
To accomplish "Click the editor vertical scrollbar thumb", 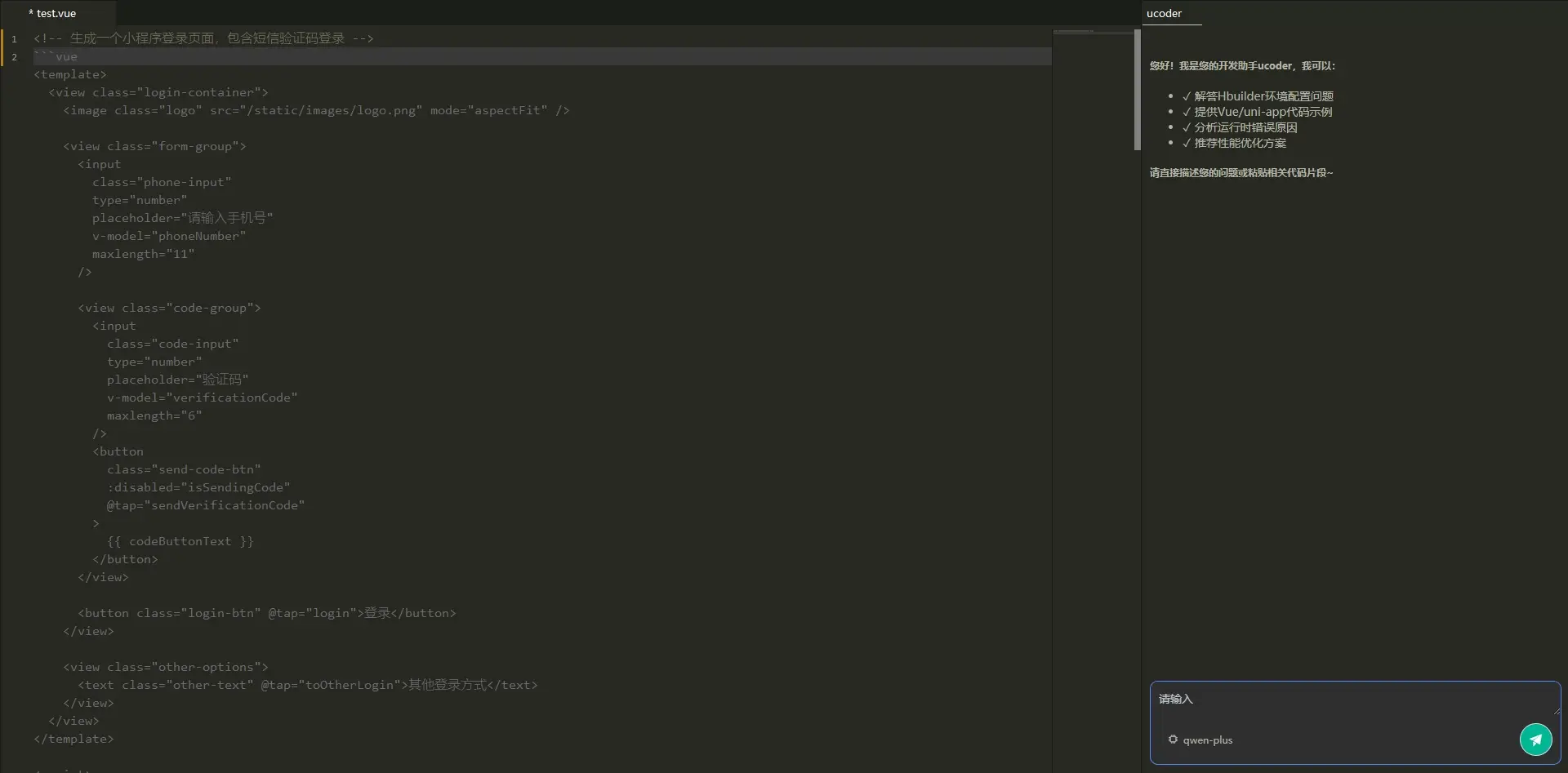I will tap(1137, 90).
